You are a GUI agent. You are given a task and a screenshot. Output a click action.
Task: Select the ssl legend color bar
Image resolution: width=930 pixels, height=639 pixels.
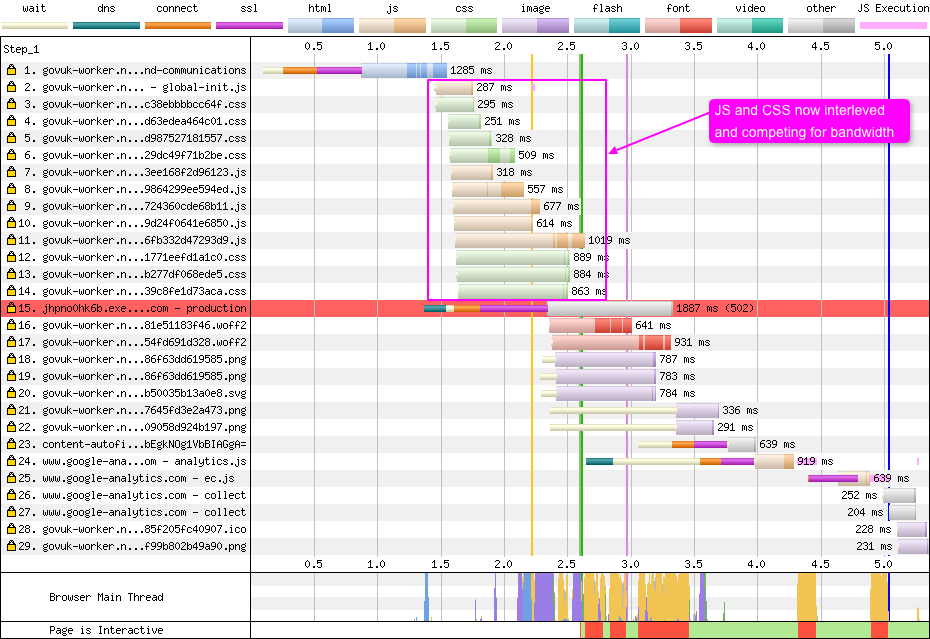(249, 26)
